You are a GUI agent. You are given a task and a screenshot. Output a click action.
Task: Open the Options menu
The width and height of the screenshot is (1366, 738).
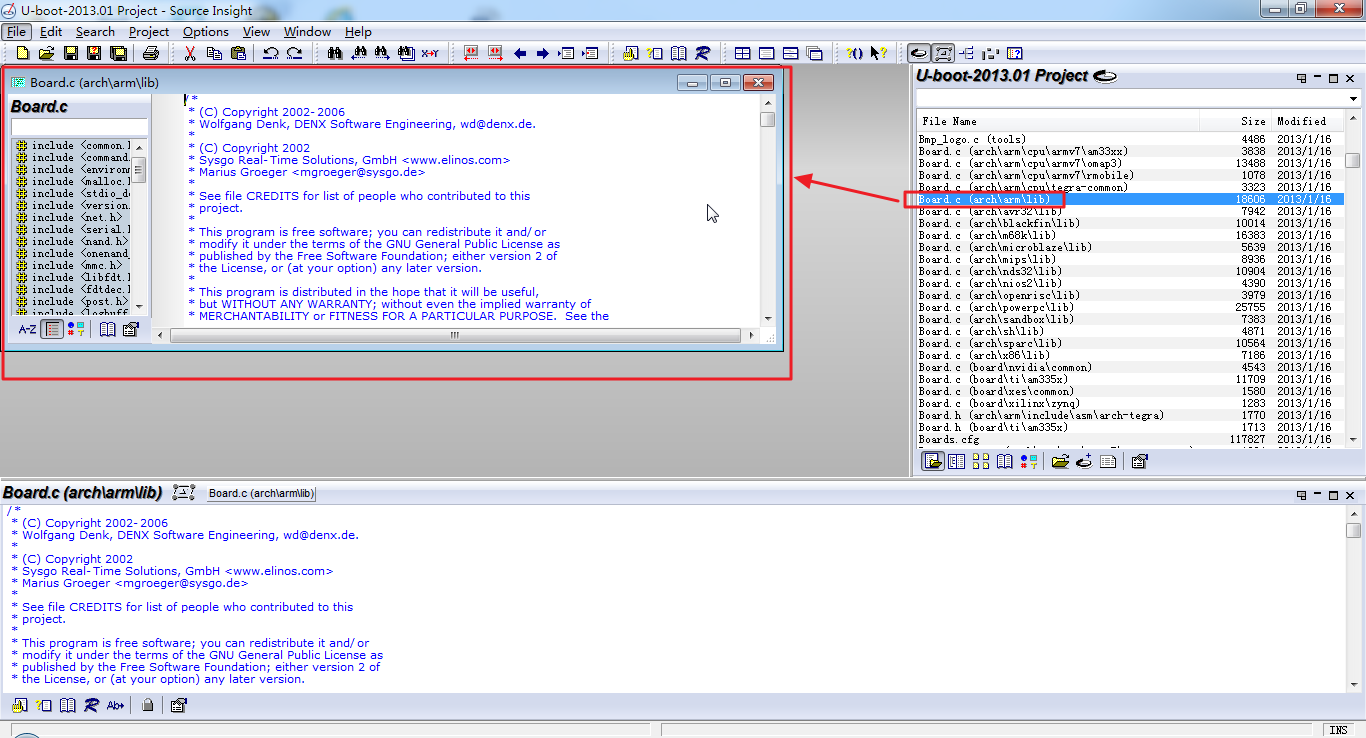[x=206, y=31]
